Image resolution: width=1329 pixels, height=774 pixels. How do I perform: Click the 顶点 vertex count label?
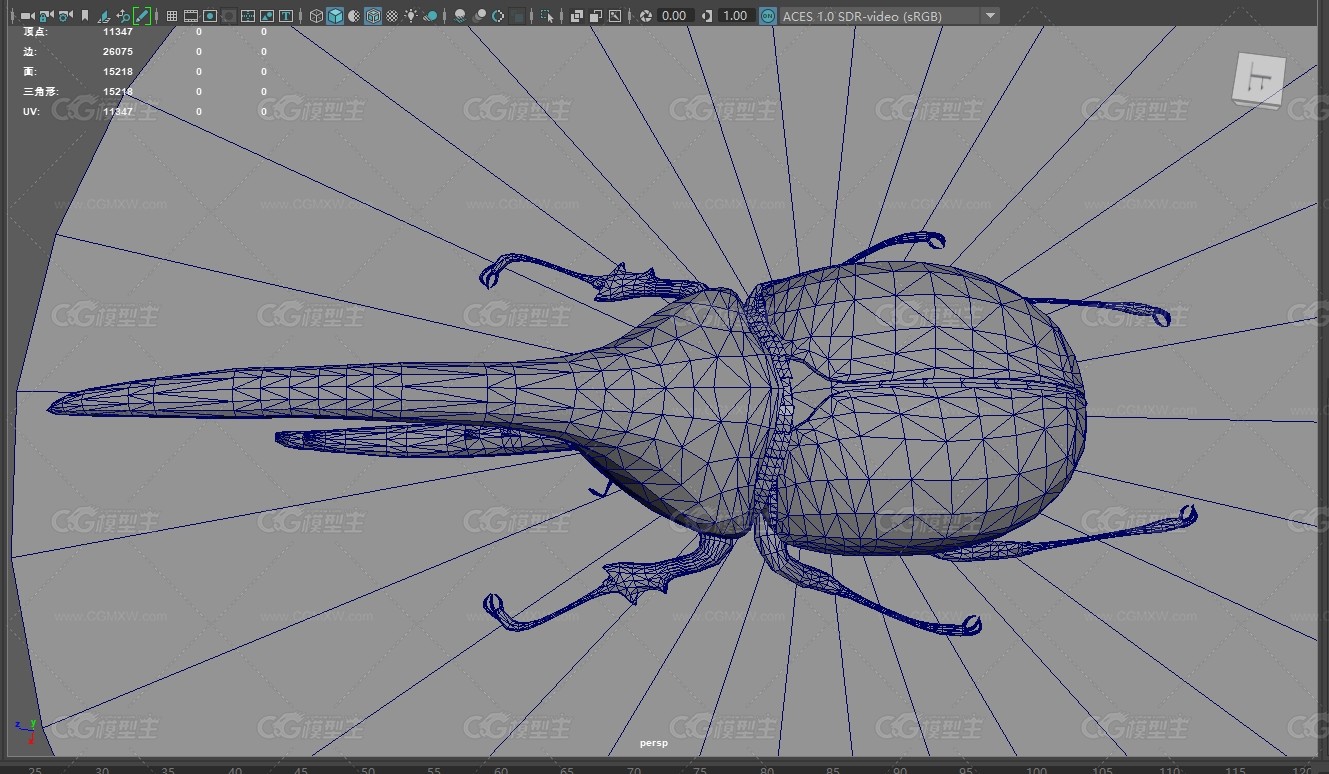tap(35, 32)
